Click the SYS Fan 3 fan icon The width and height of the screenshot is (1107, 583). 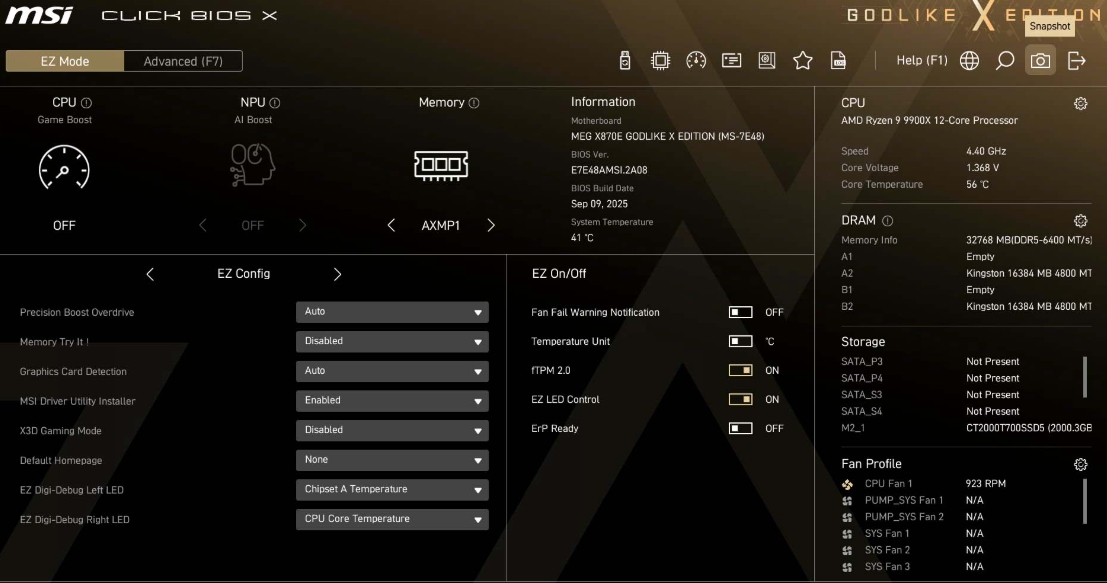coord(847,567)
